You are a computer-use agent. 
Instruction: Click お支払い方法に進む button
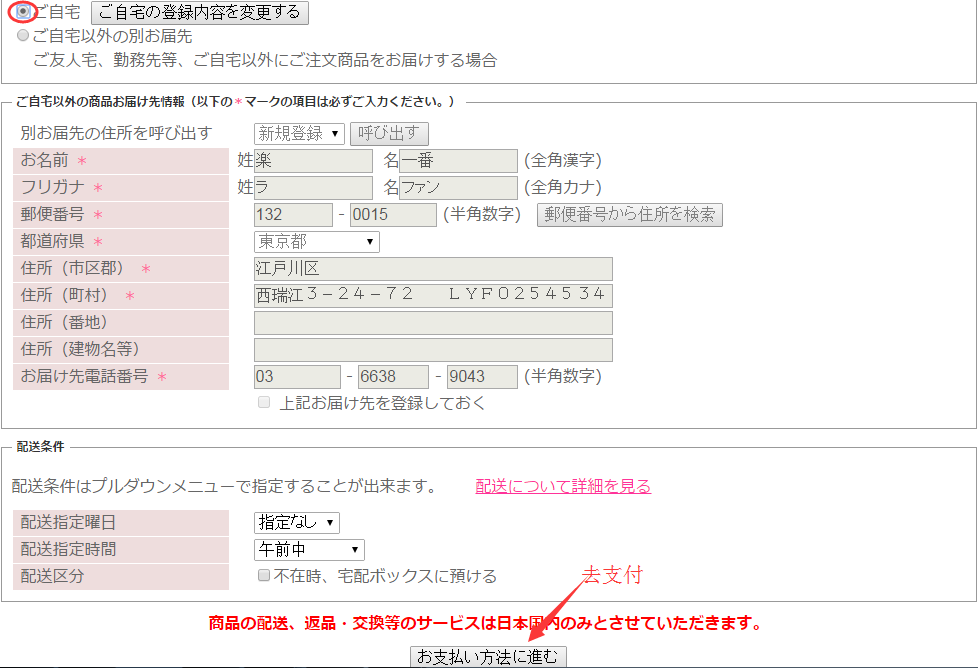click(x=489, y=657)
